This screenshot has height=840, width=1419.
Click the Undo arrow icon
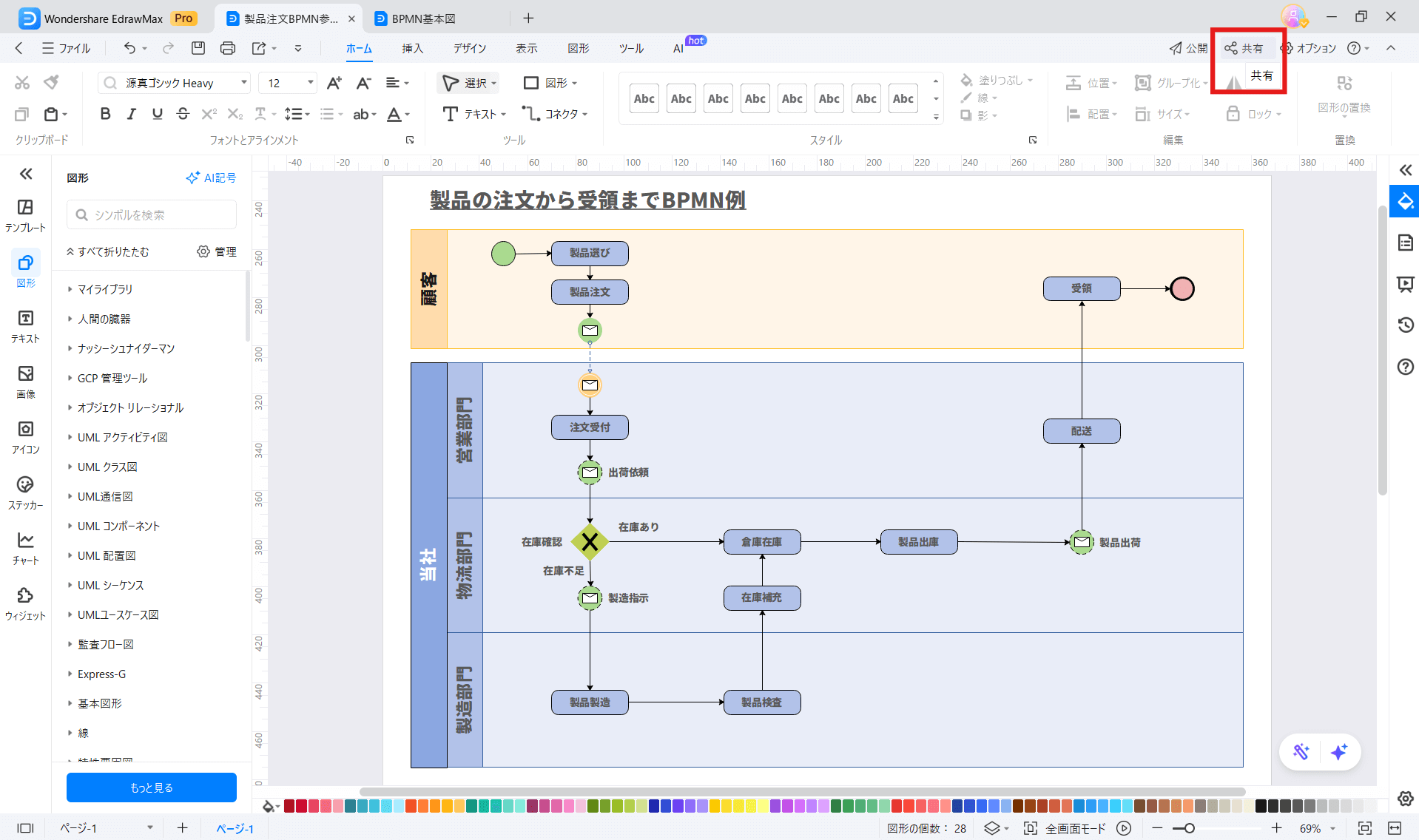tap(129, 48)
